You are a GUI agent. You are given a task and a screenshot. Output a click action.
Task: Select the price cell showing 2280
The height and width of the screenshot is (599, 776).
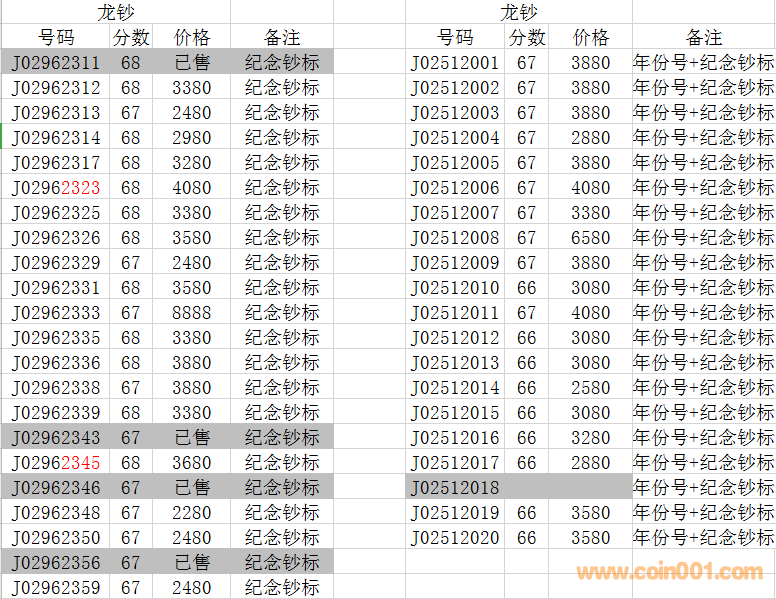click(x=191, y=512)
